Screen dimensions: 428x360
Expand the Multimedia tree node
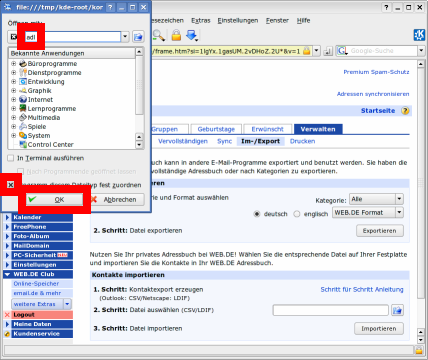click(x=13, y=117)
